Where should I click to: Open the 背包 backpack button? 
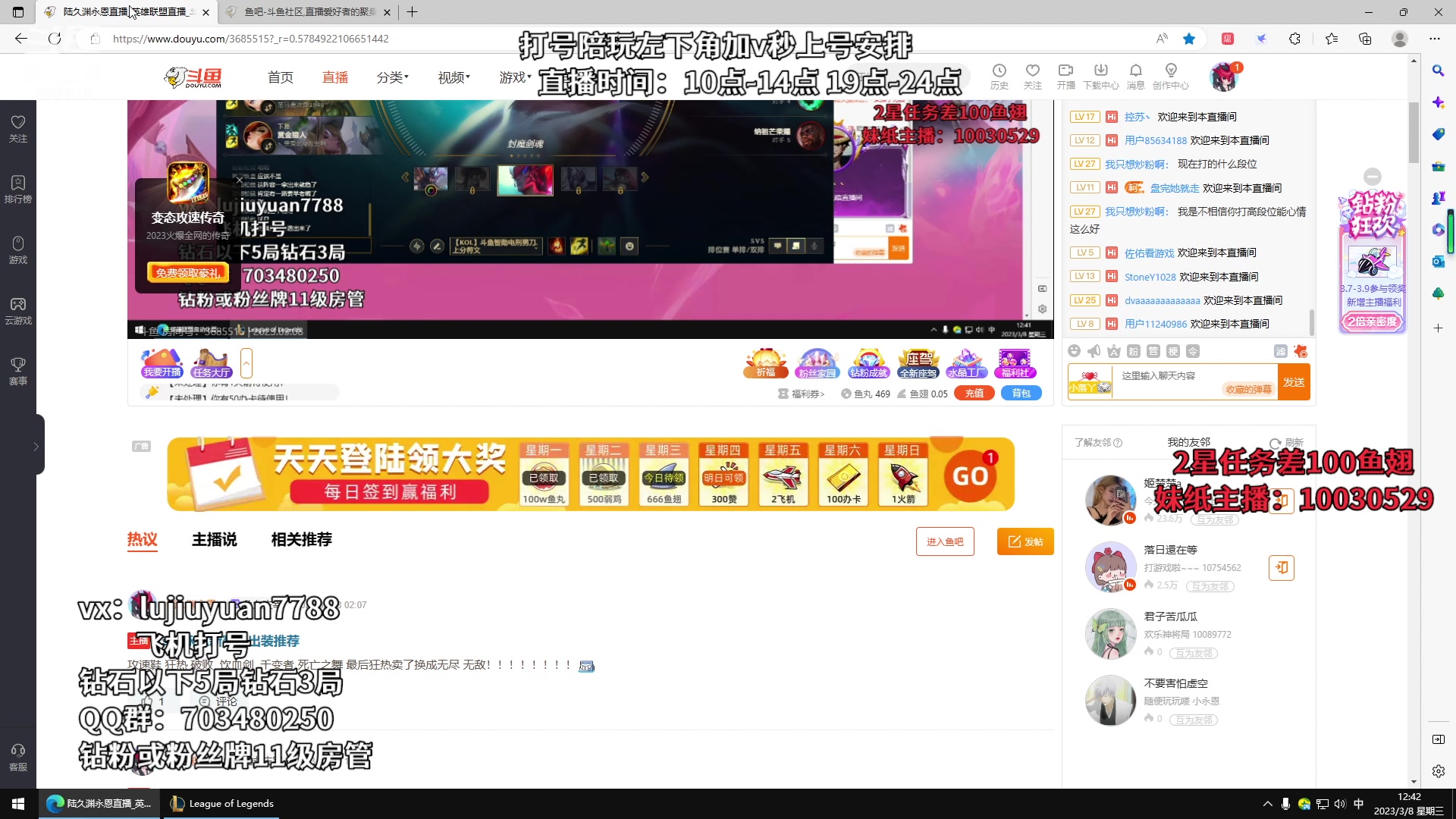click(1021, 394)
